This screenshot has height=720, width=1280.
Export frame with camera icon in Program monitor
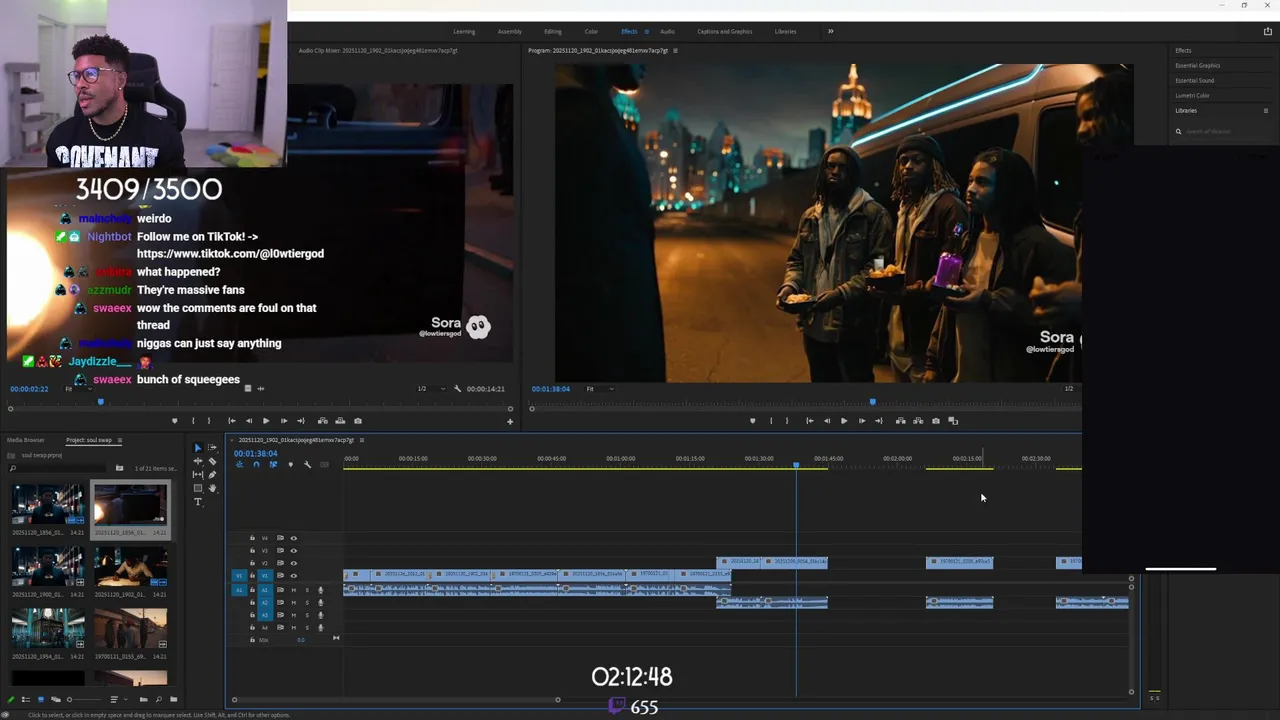pos(936,421)
